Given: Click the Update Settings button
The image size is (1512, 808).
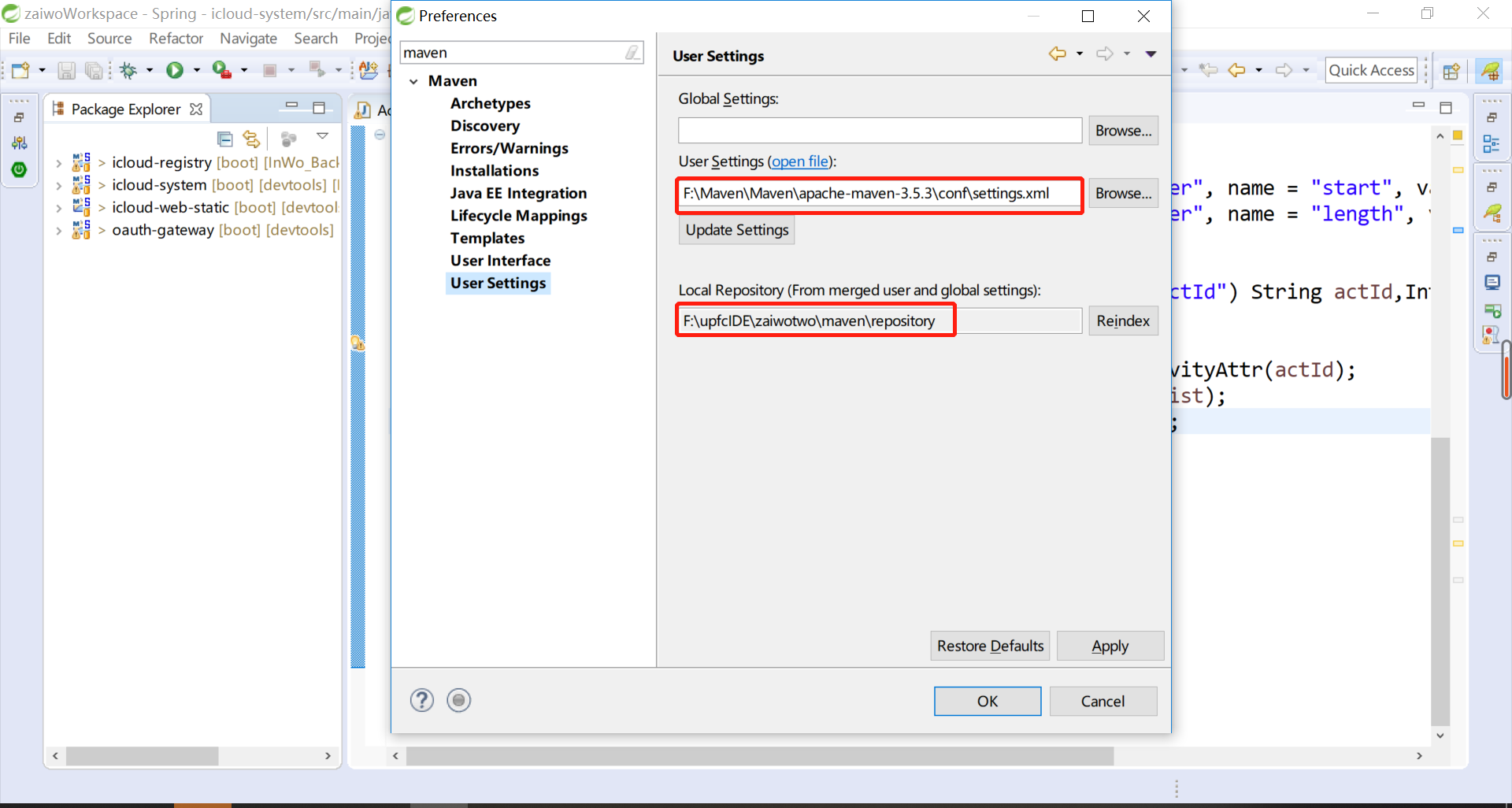Looking at the screenshot, I should [x=736, y=230].
